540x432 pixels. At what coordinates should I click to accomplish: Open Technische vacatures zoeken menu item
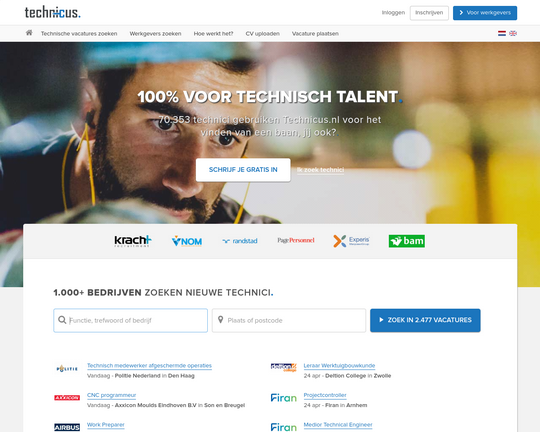click(79, 33)
